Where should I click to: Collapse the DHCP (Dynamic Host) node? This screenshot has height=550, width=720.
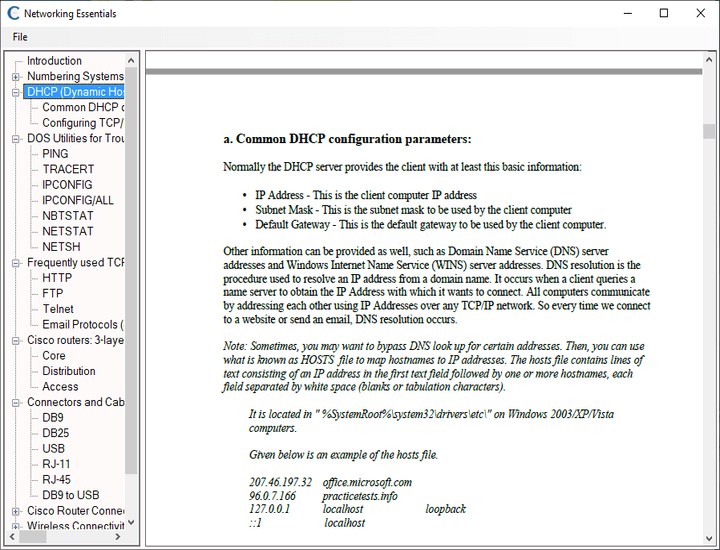pos(16,92)
